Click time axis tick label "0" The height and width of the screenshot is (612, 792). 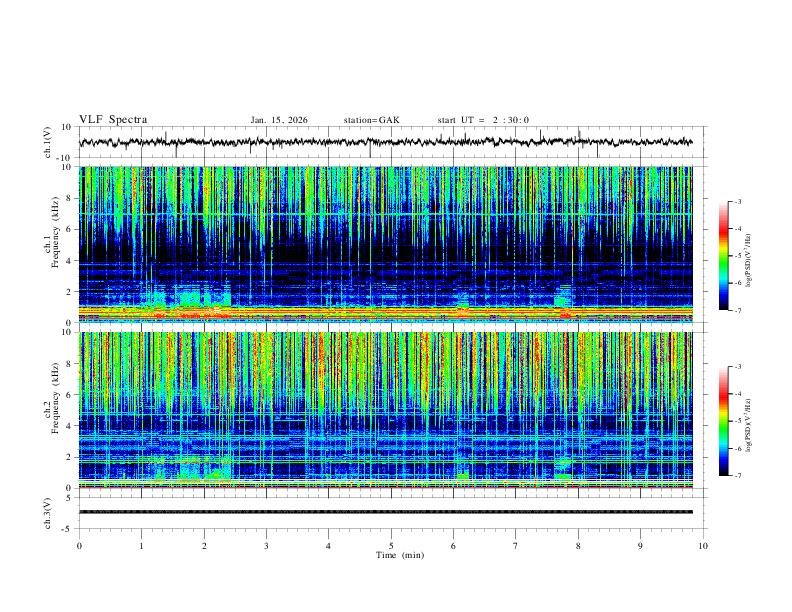[x=79, y=546]
